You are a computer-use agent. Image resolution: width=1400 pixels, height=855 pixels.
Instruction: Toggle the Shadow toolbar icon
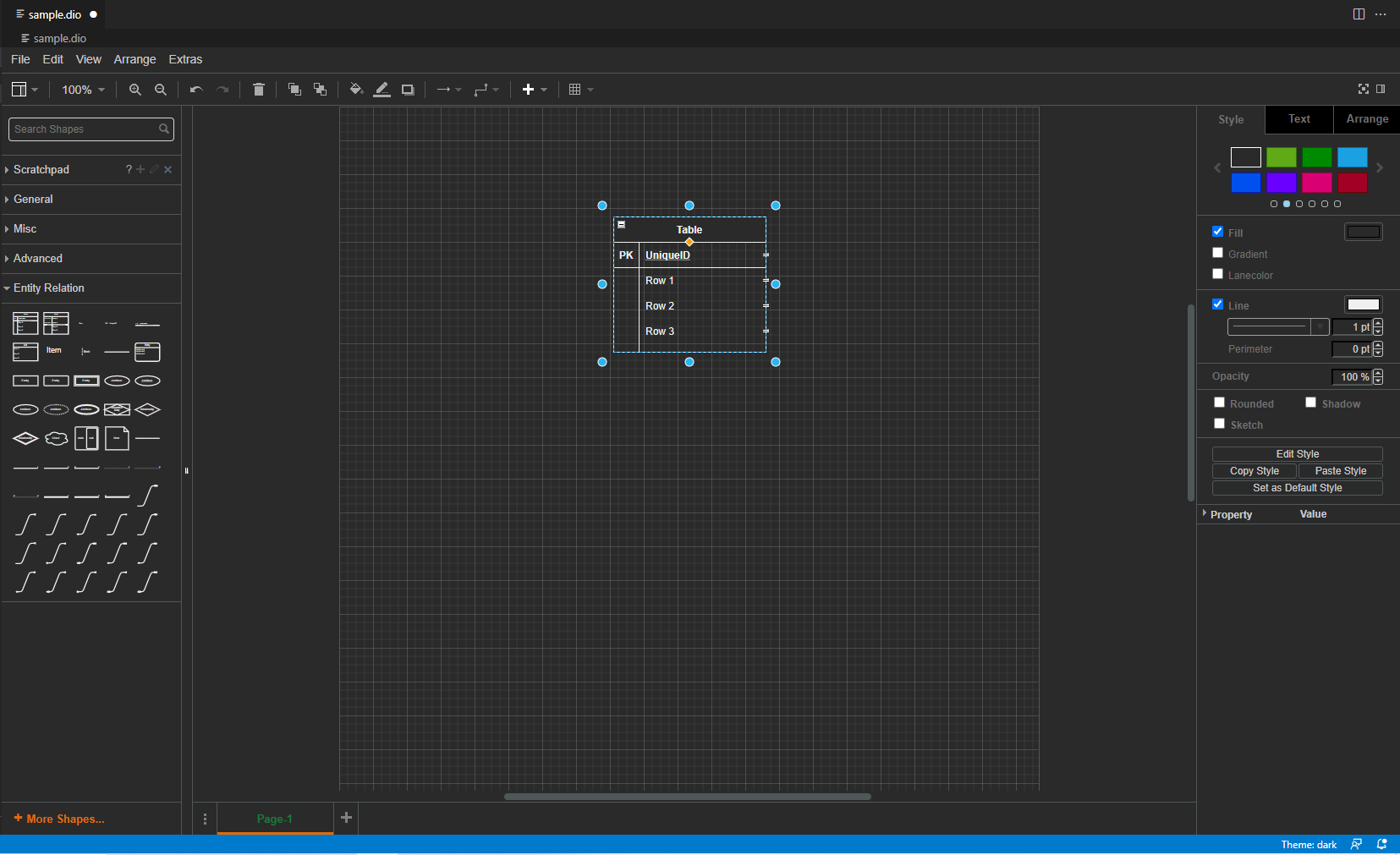click(x=408, y=90)
